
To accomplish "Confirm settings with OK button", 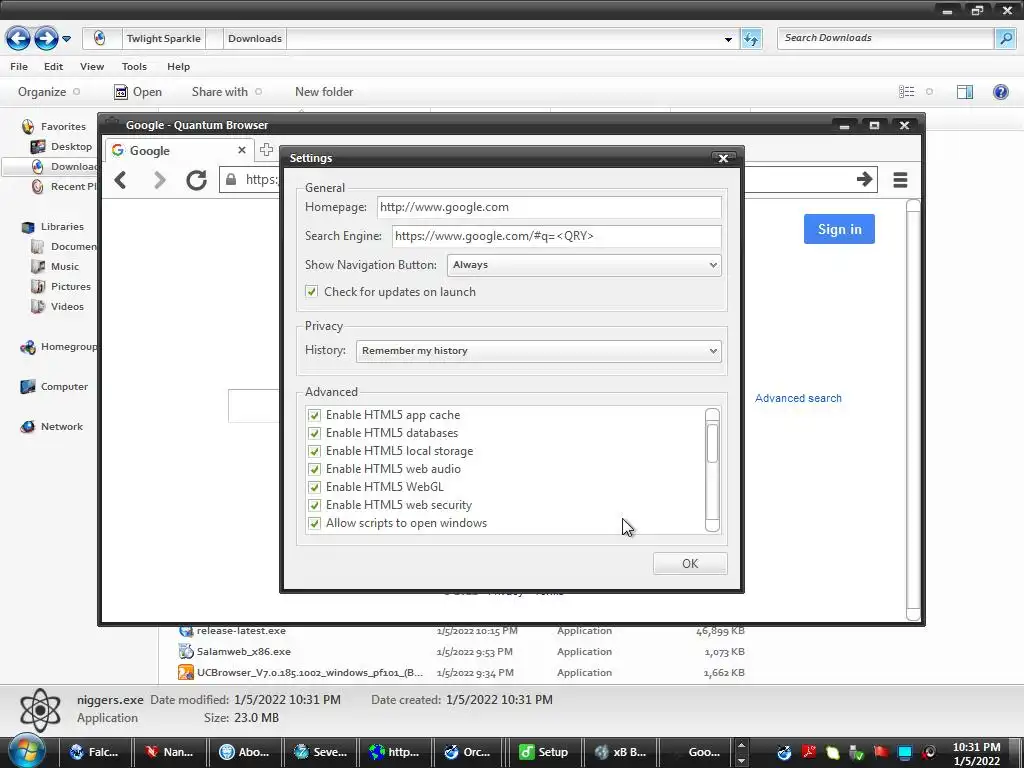I will click(690, 564).
